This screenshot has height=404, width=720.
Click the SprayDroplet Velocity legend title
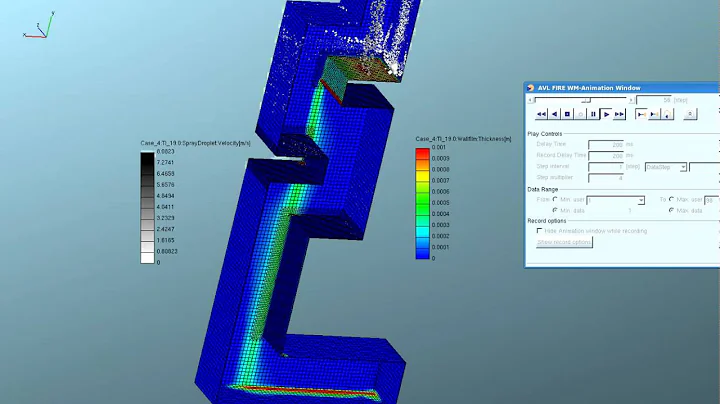pyautogui.click(x=195, y=143)
